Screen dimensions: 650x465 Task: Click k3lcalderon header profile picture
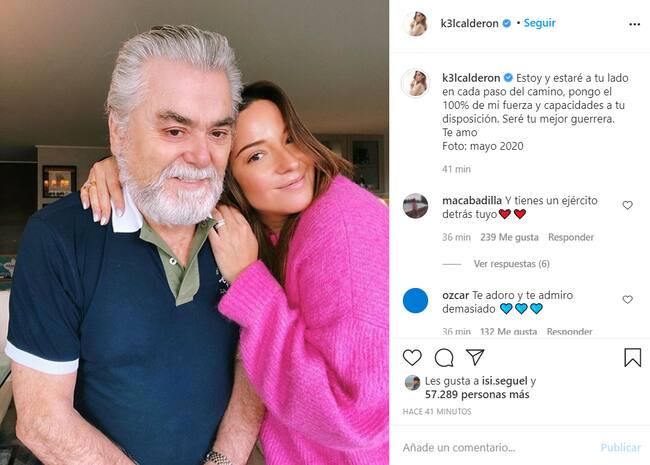(415, 24)
